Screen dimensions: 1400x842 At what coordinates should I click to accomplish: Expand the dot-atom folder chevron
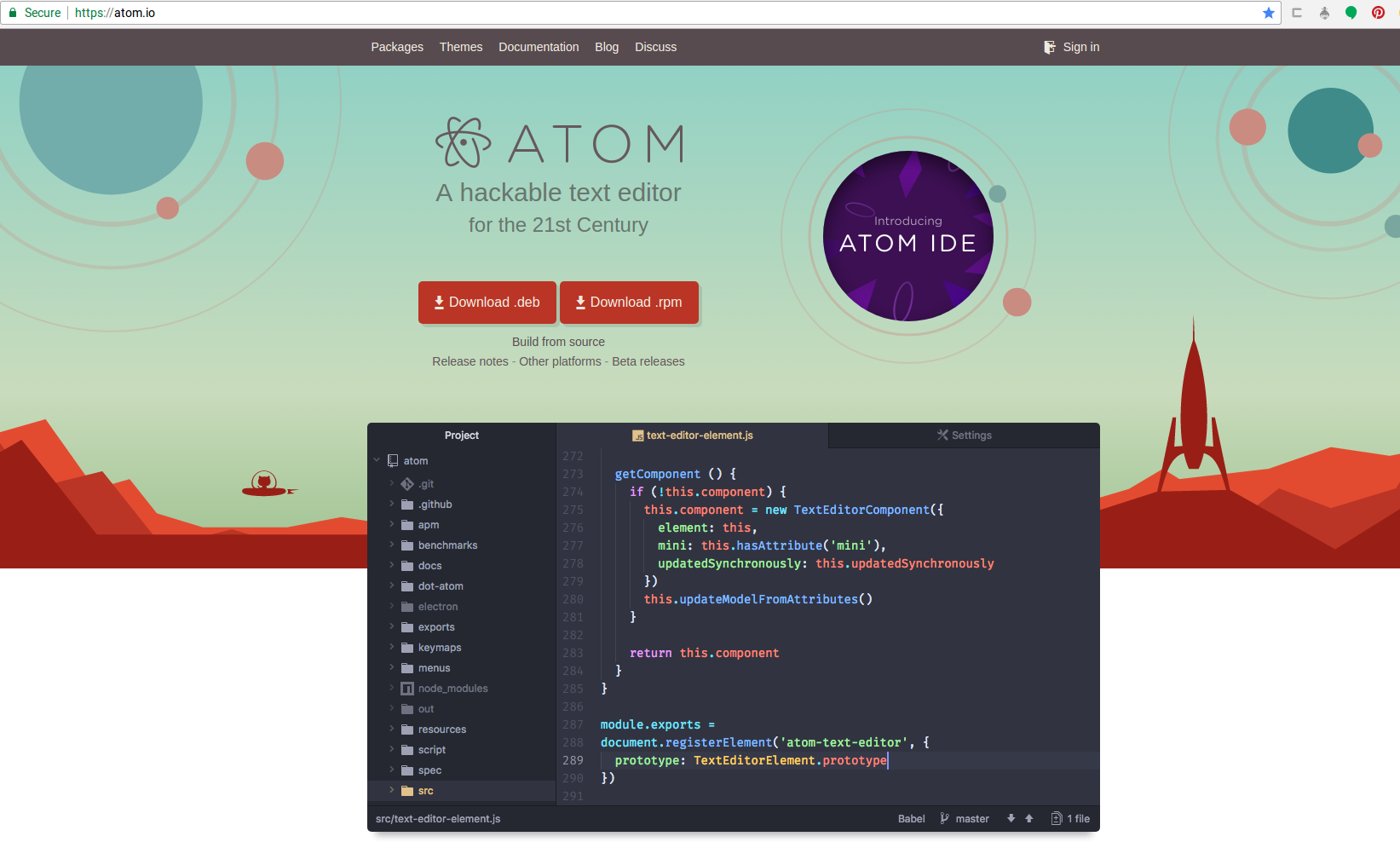(x=392, y=585)
